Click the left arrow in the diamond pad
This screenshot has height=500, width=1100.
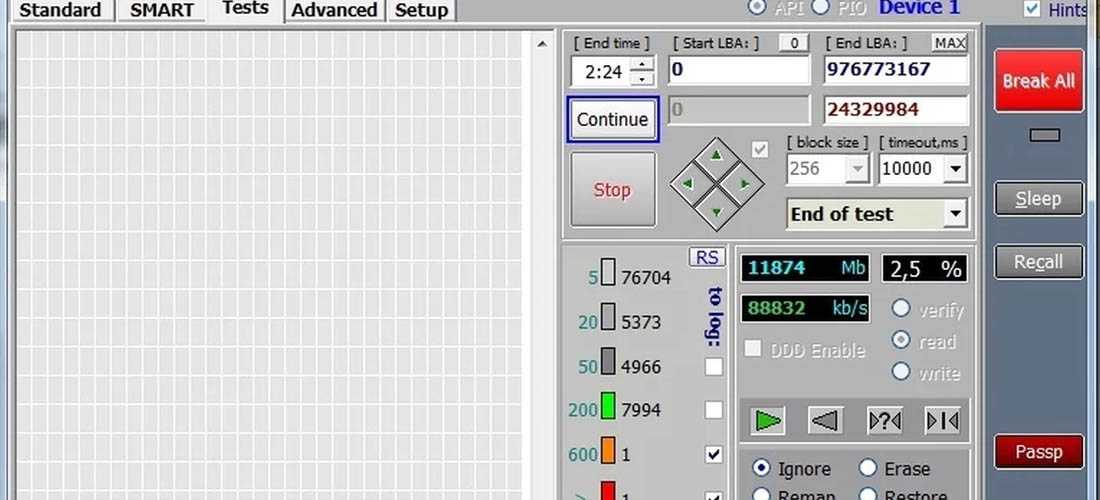(688, 184)
